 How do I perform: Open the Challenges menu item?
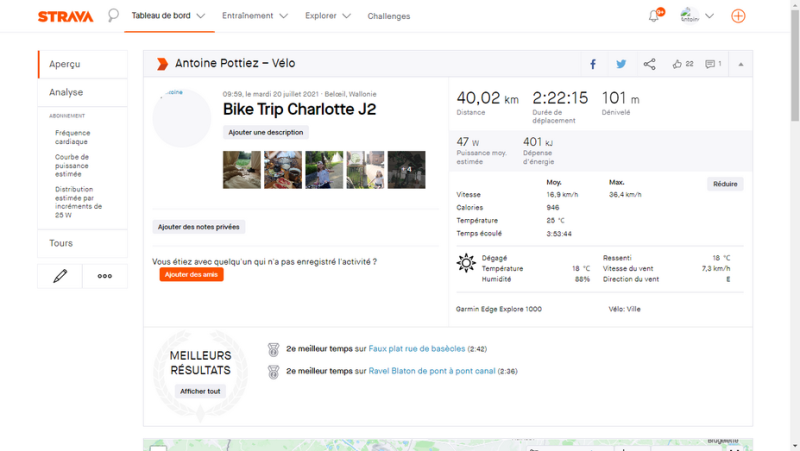tap(388, 16)
